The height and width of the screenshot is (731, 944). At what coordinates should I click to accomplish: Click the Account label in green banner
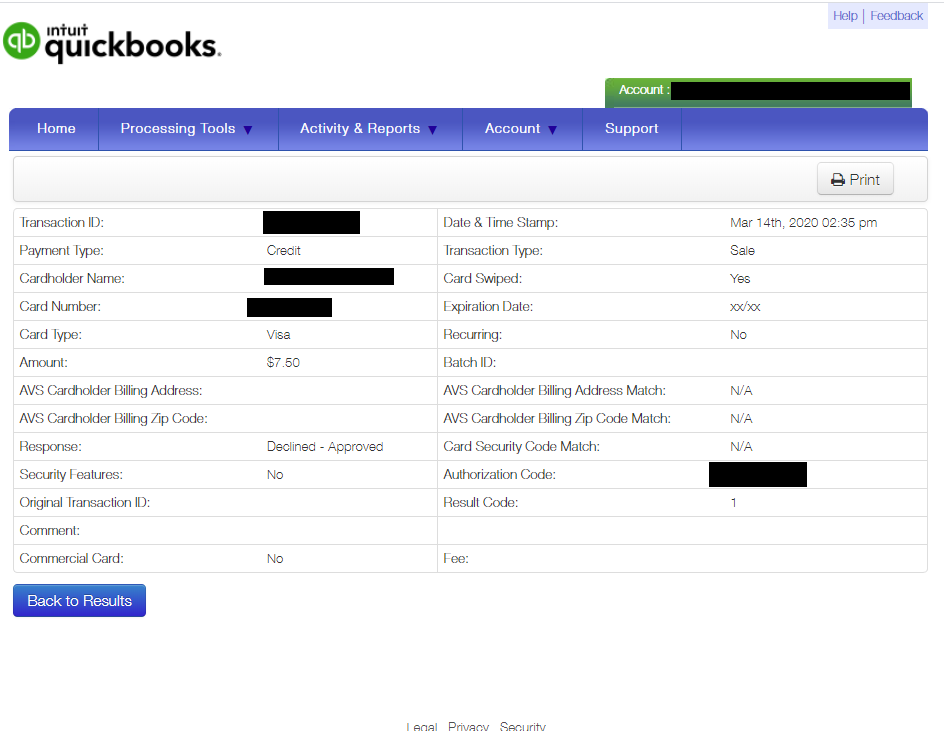[x=644, y=90]
